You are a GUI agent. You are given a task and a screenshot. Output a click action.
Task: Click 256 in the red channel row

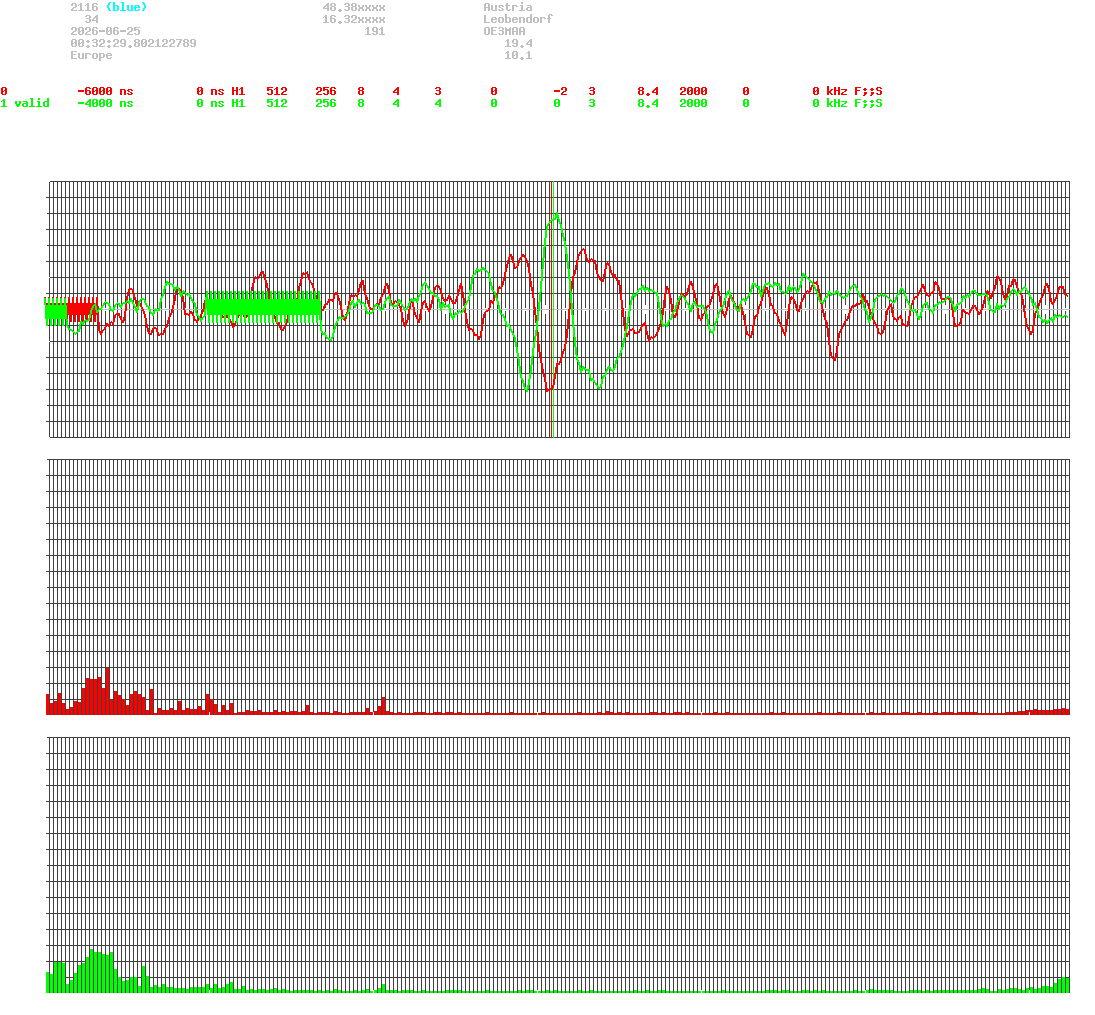click(x=326, y=92)
